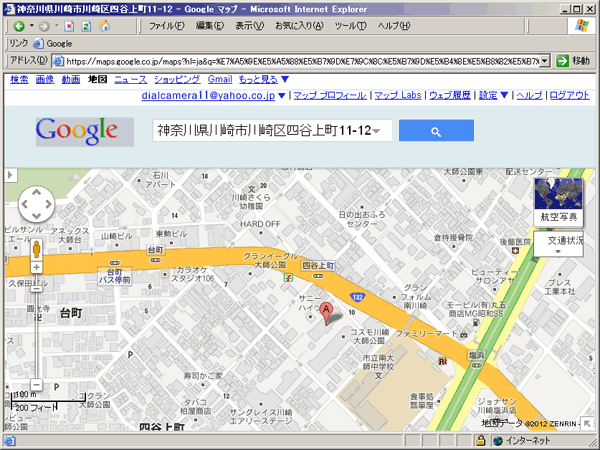Open 交通状況 traffic dropdown
The height and width of the screenshot is (450, 600).
[559, 244]
